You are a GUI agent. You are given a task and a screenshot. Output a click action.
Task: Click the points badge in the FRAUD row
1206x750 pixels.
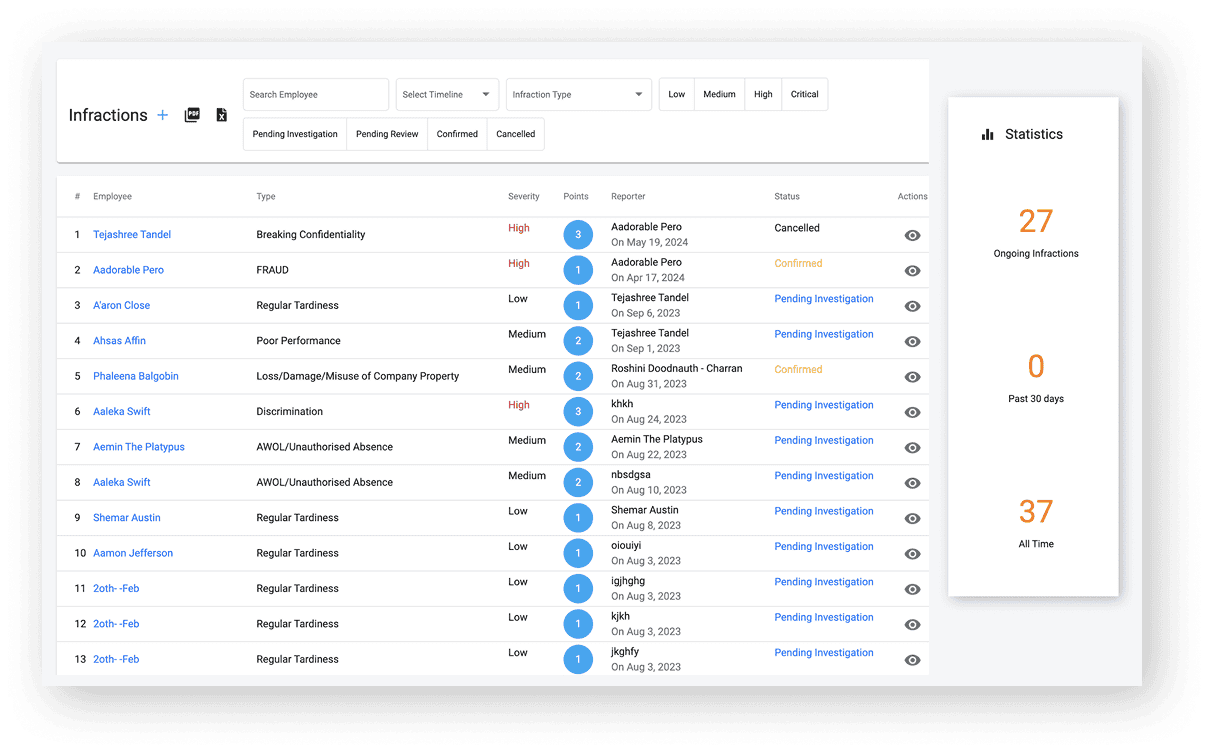coord(578,270)
